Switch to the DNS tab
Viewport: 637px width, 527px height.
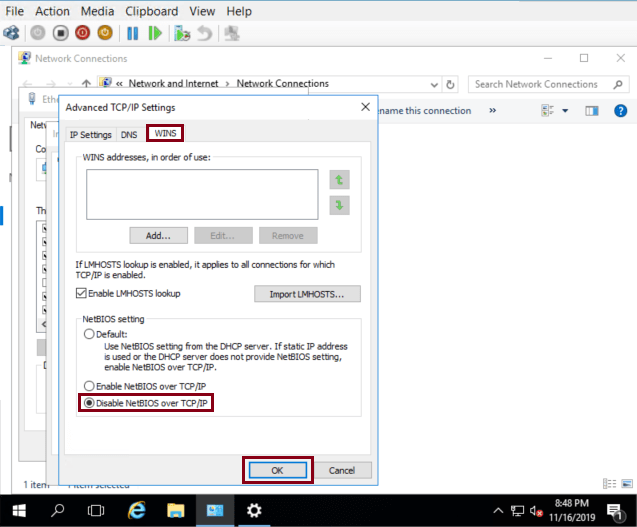click(129, 134)
